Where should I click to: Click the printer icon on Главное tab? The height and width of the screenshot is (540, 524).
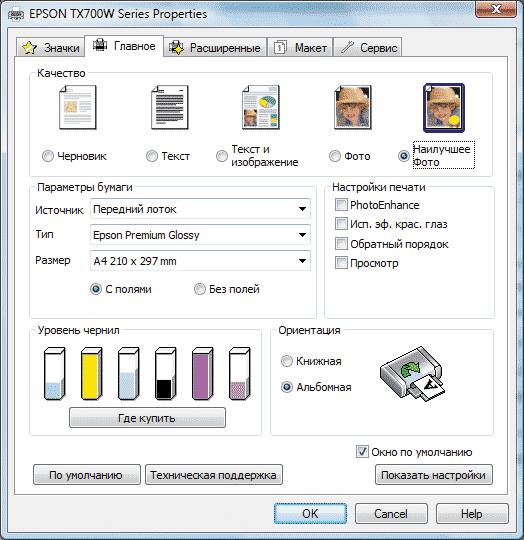pos(100,45)
